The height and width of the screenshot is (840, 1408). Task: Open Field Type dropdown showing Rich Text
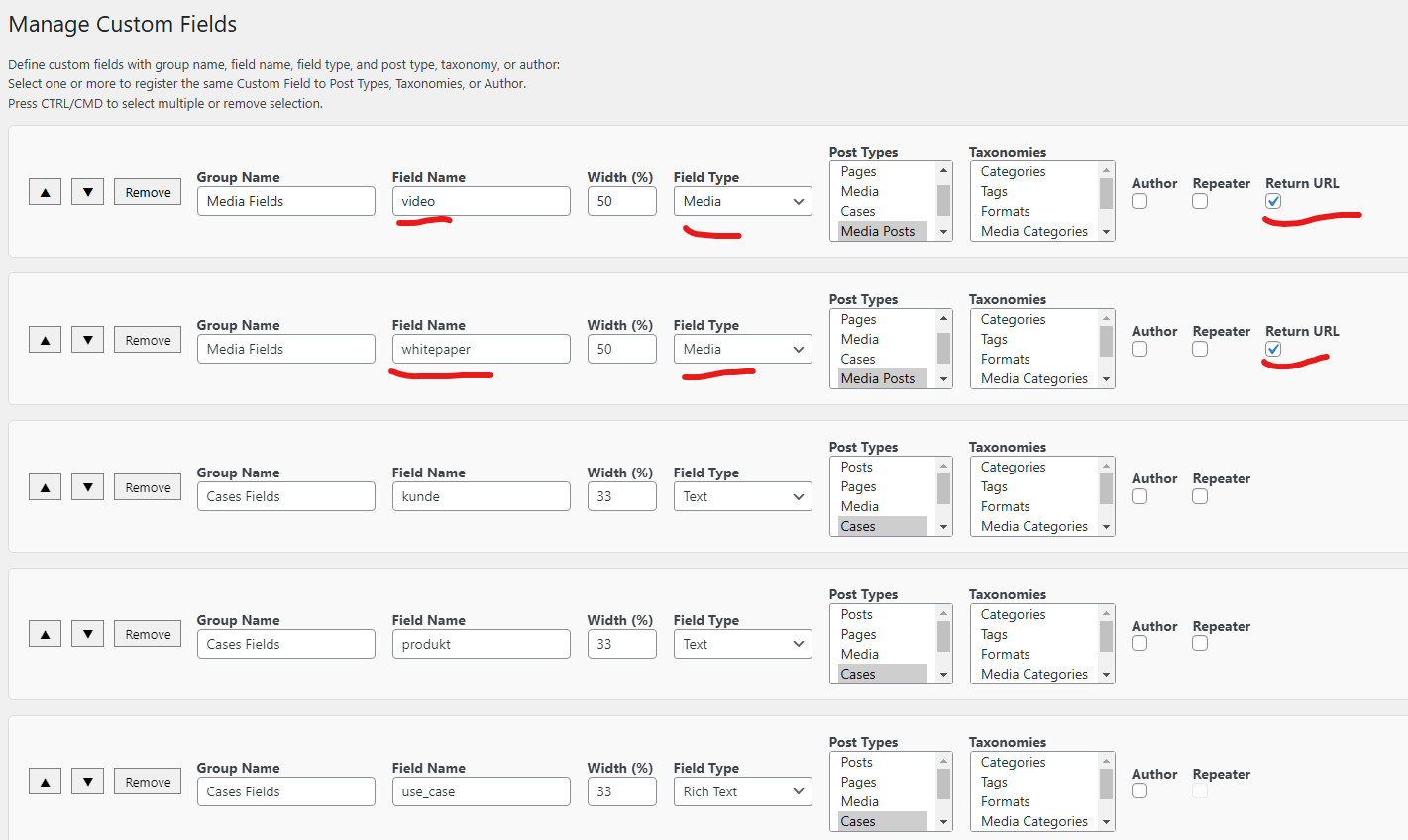pyautogui.click(x=743, y=791)
